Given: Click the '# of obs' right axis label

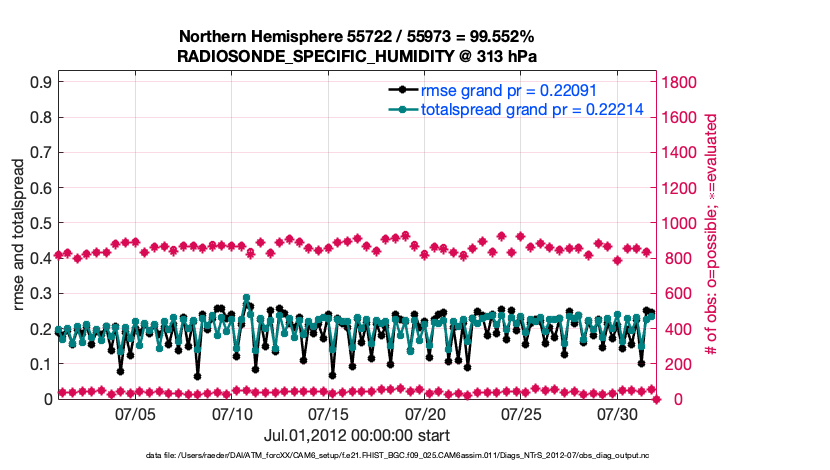Looking at the screenshot, I should point(713,235).
